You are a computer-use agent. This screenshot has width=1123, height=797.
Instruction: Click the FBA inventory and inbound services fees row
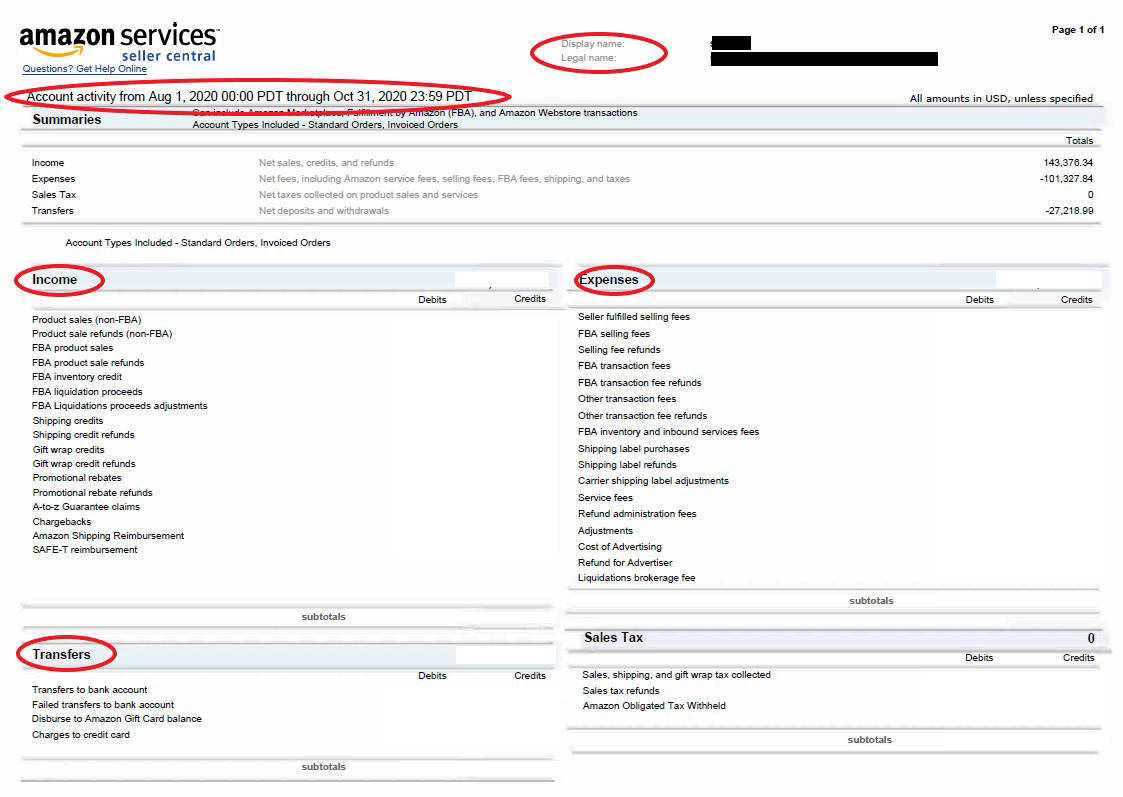pos(668,432)
